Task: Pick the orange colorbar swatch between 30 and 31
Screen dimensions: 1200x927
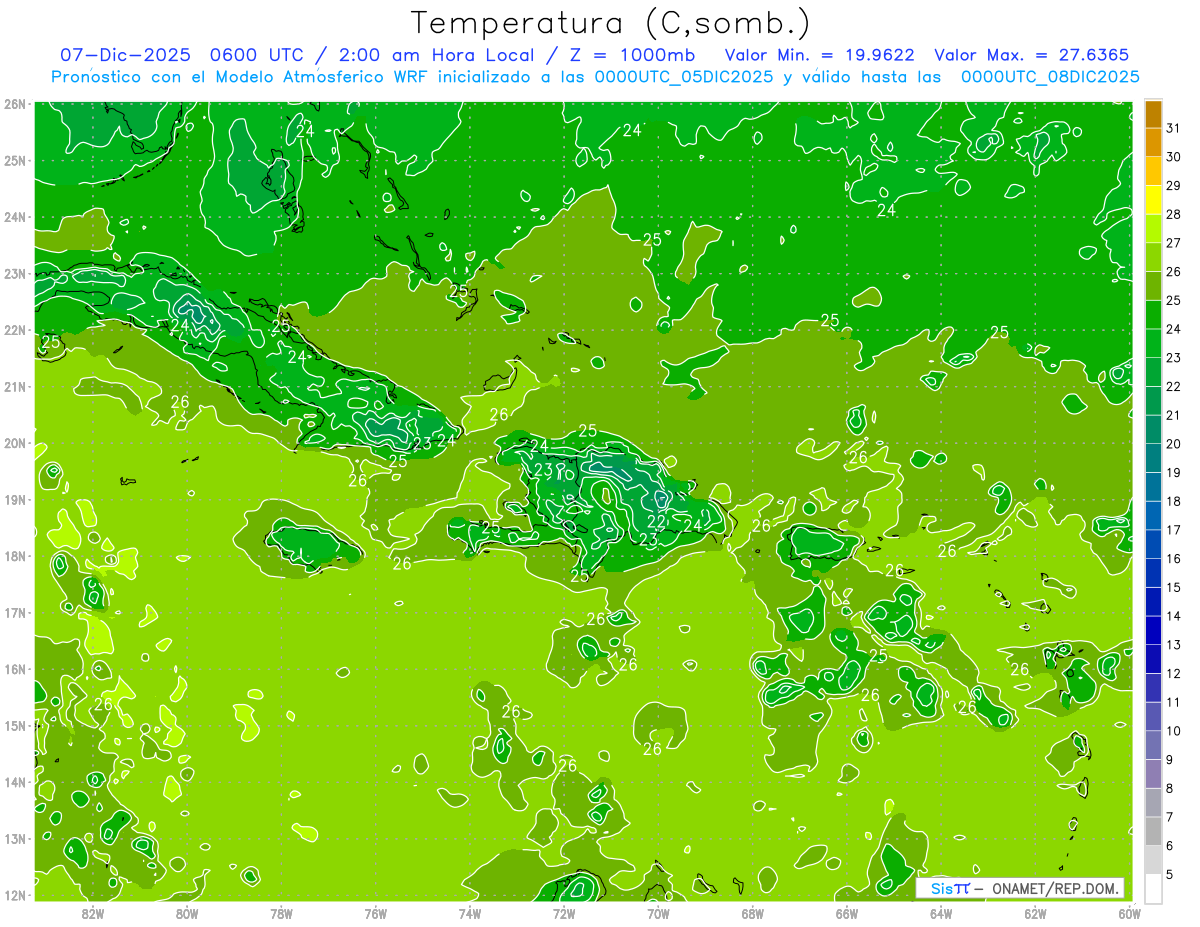Action: tap(1153, 142)
